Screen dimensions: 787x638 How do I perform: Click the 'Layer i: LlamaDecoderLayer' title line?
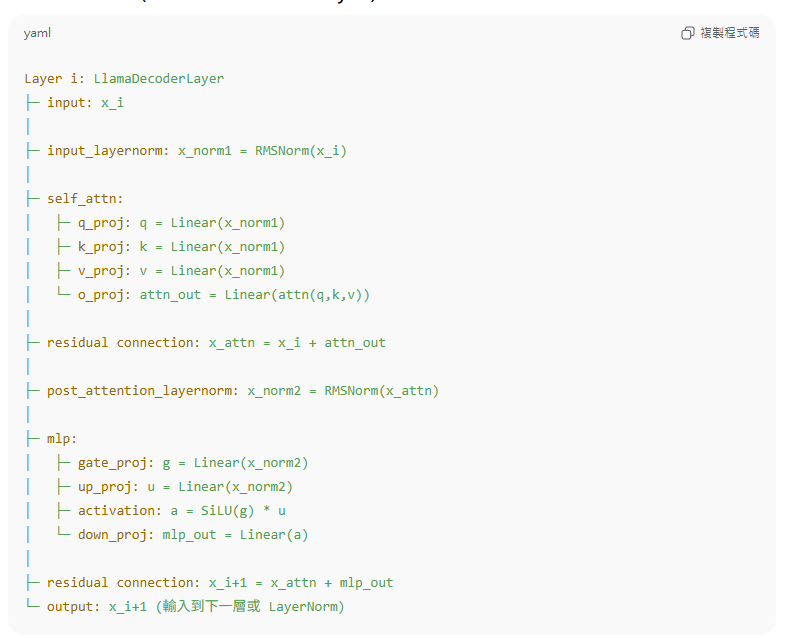click(x=124, y=78)
